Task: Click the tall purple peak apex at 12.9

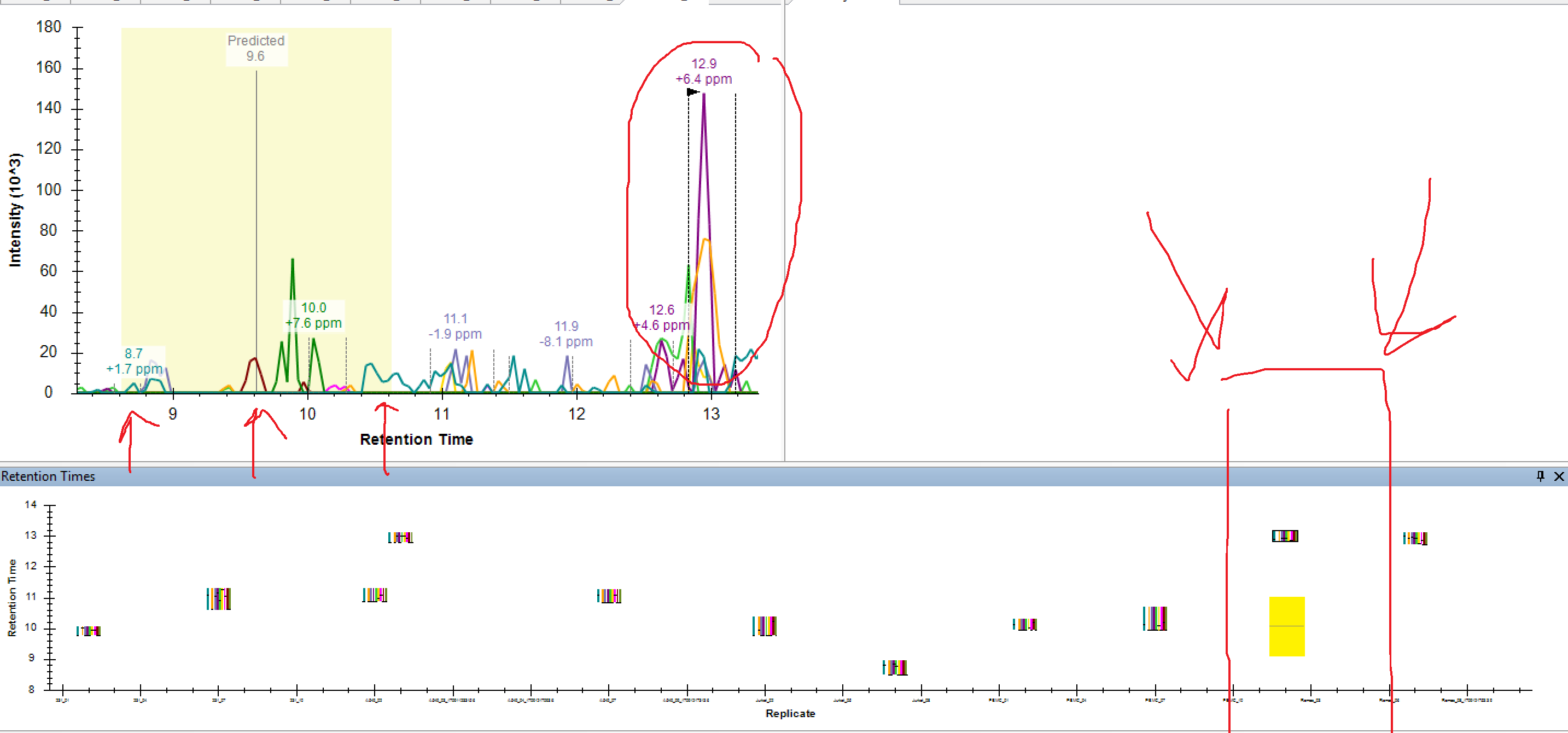Action: (x=704, y=95)
